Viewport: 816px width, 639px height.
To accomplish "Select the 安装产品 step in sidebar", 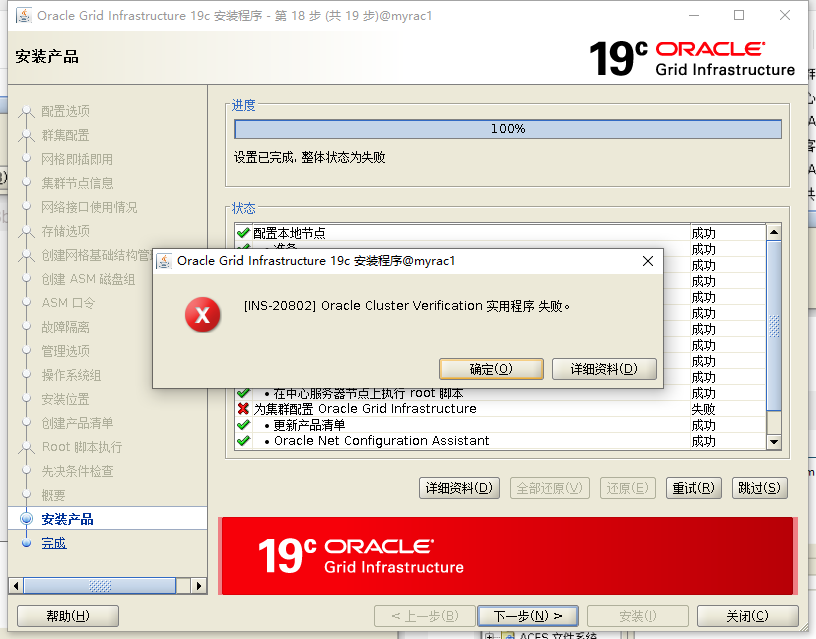I will 67,519.
